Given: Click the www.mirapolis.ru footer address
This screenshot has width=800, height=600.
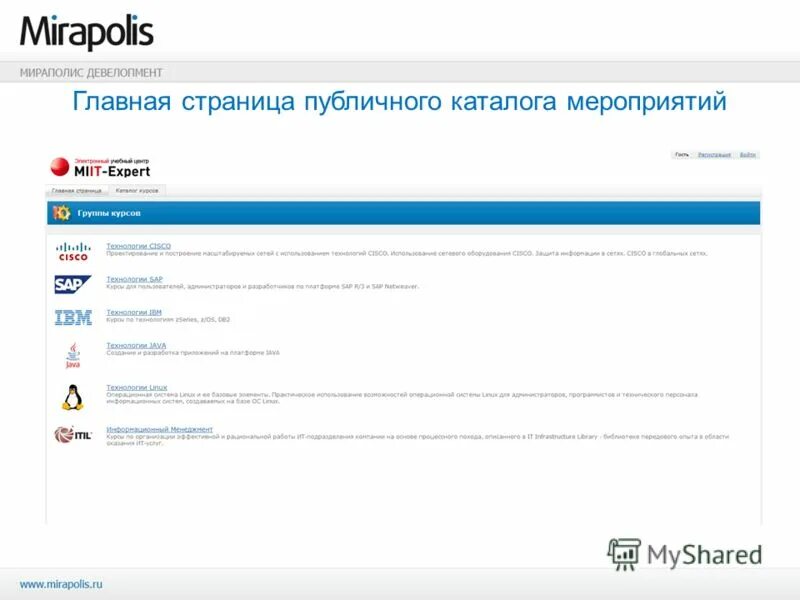Looking at the screenshot, I should 61,584.
